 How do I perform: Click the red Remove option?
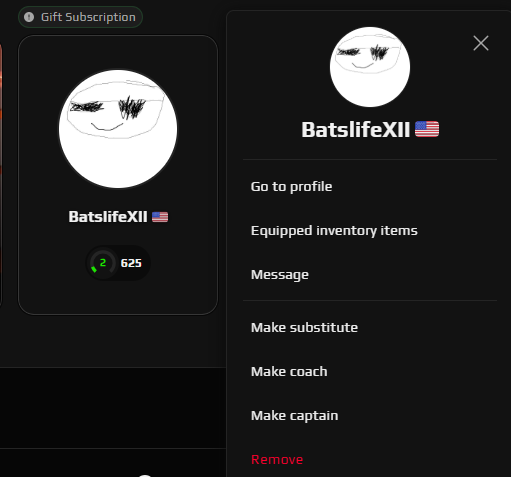coord(277,459)
